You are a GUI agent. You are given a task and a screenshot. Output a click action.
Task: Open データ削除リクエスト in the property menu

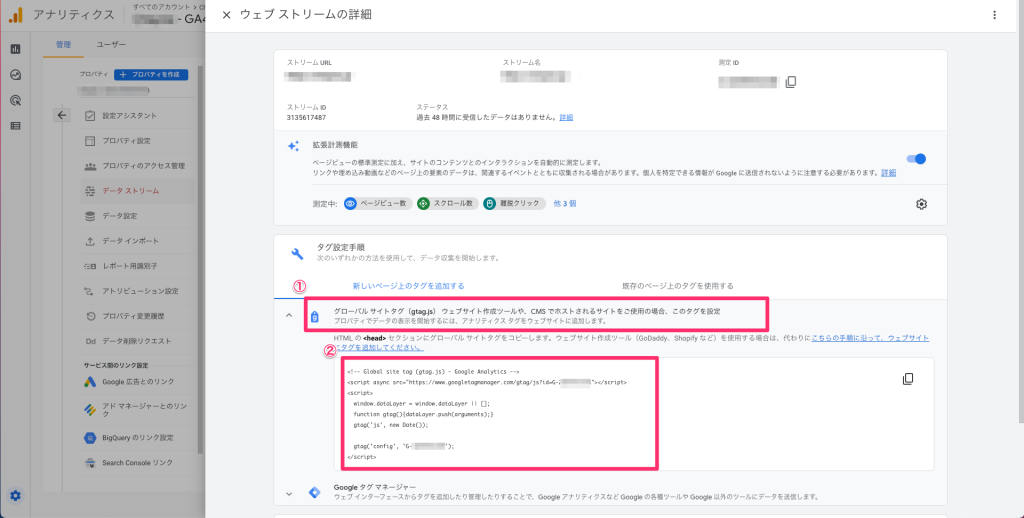136,342
